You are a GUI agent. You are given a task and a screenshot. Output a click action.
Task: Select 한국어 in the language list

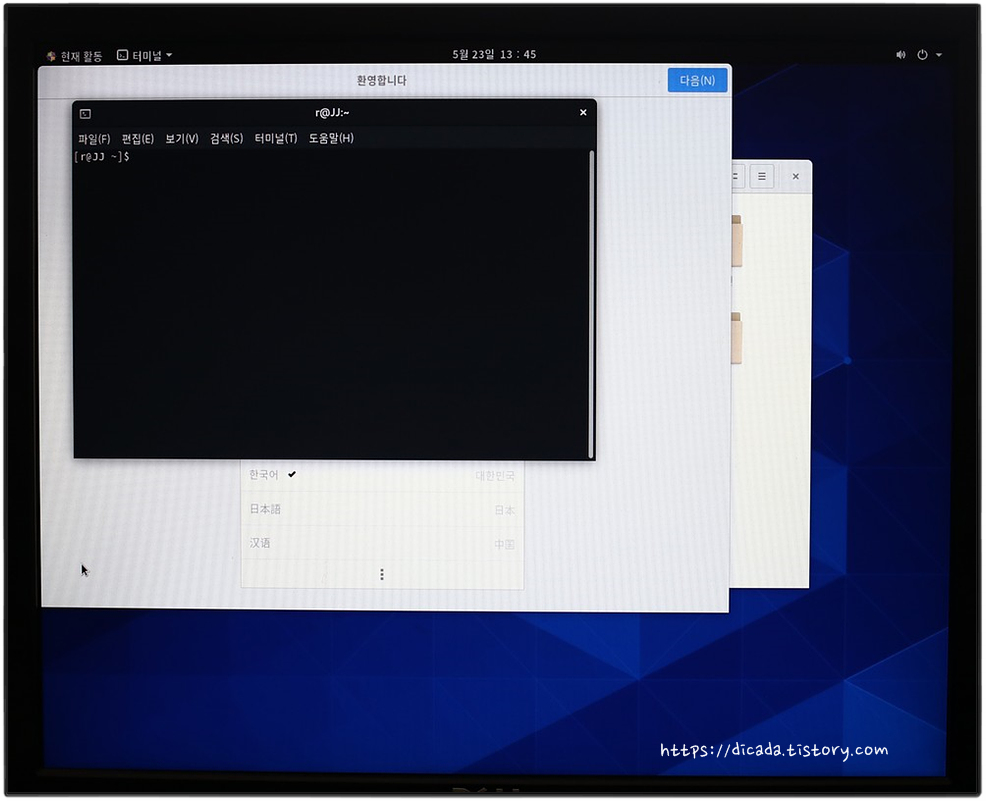(x=382, y=475)
